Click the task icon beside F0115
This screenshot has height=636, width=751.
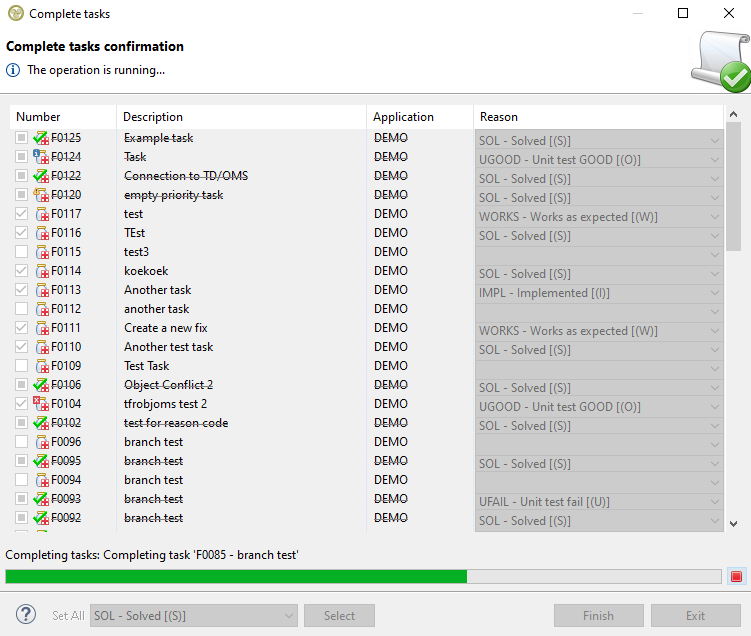(x=42, y=252)
